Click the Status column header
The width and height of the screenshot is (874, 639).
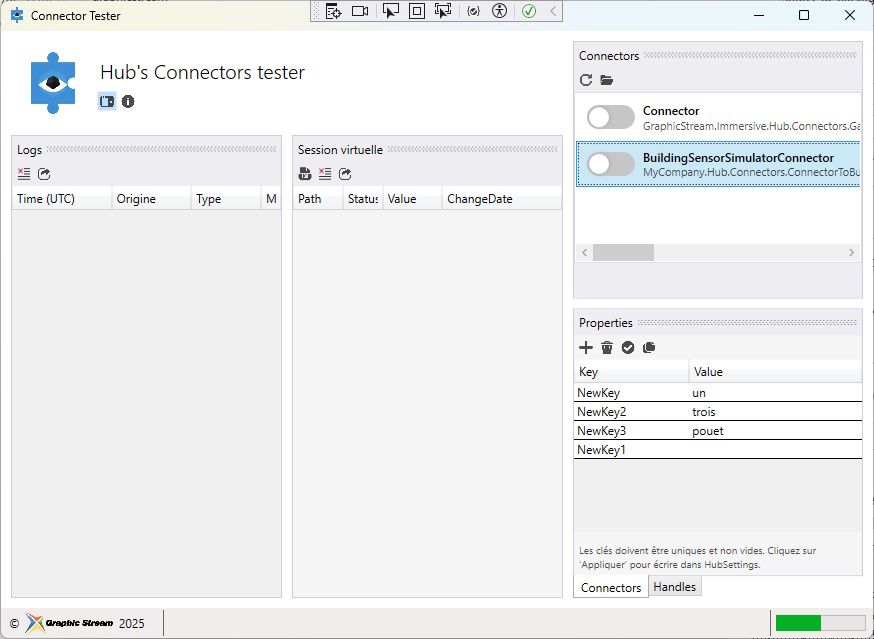pyautogui.click(x=362, y=199)
